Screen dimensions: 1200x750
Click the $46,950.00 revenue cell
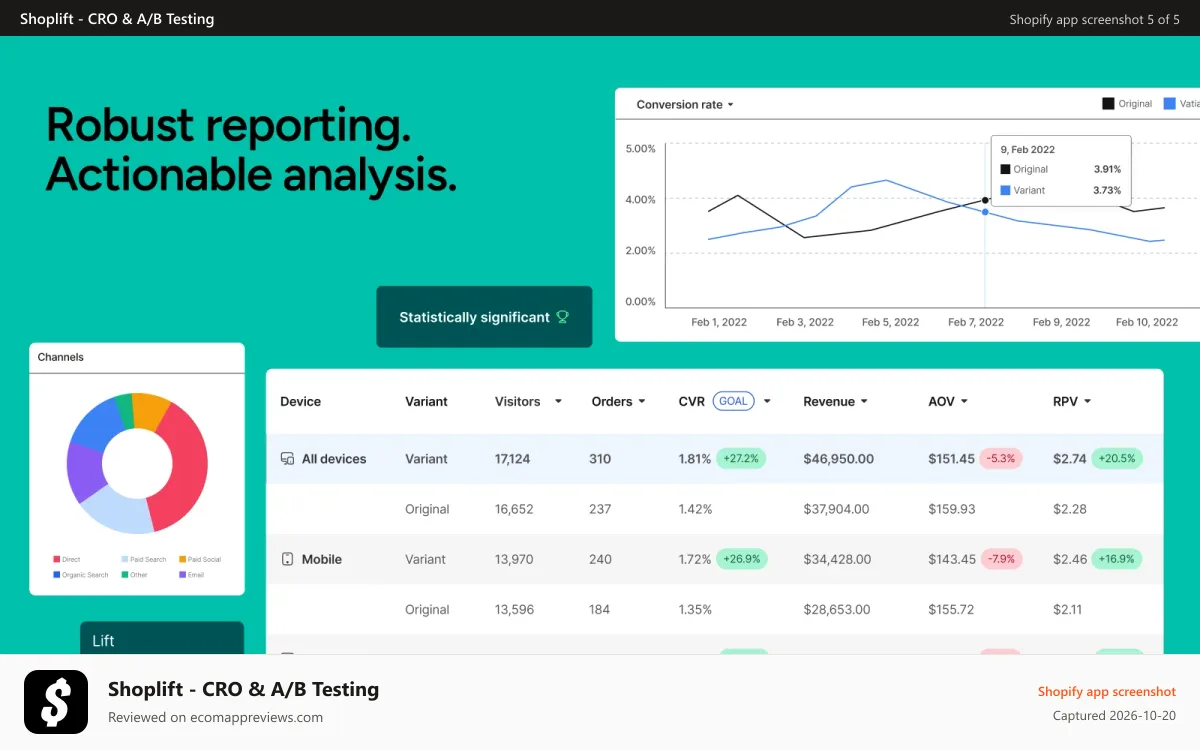point(838,459)
